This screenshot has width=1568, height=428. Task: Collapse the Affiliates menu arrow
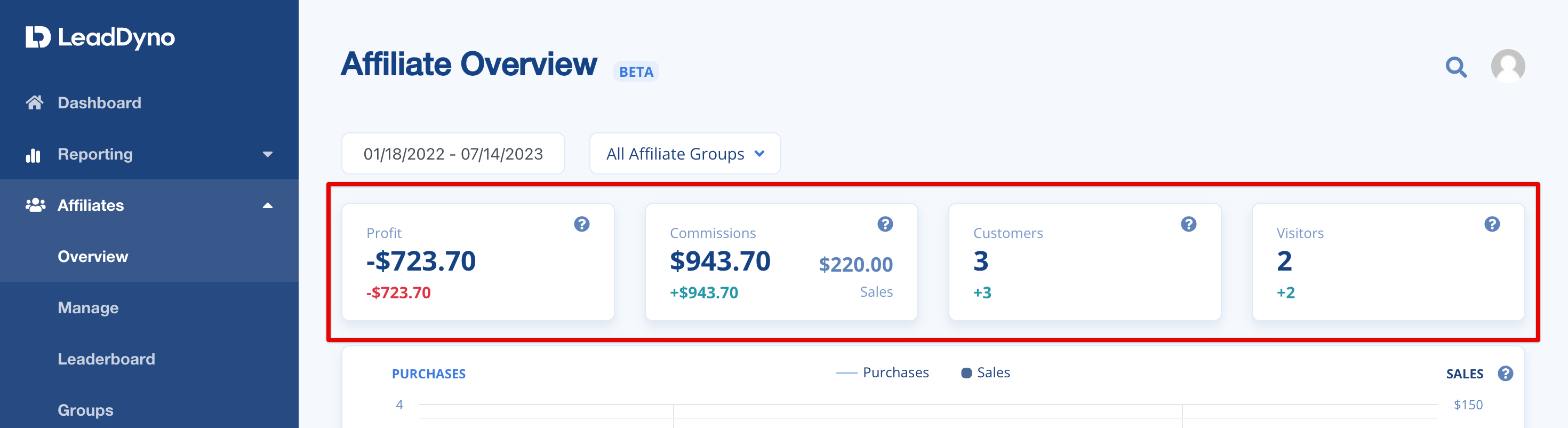[267, 205]
